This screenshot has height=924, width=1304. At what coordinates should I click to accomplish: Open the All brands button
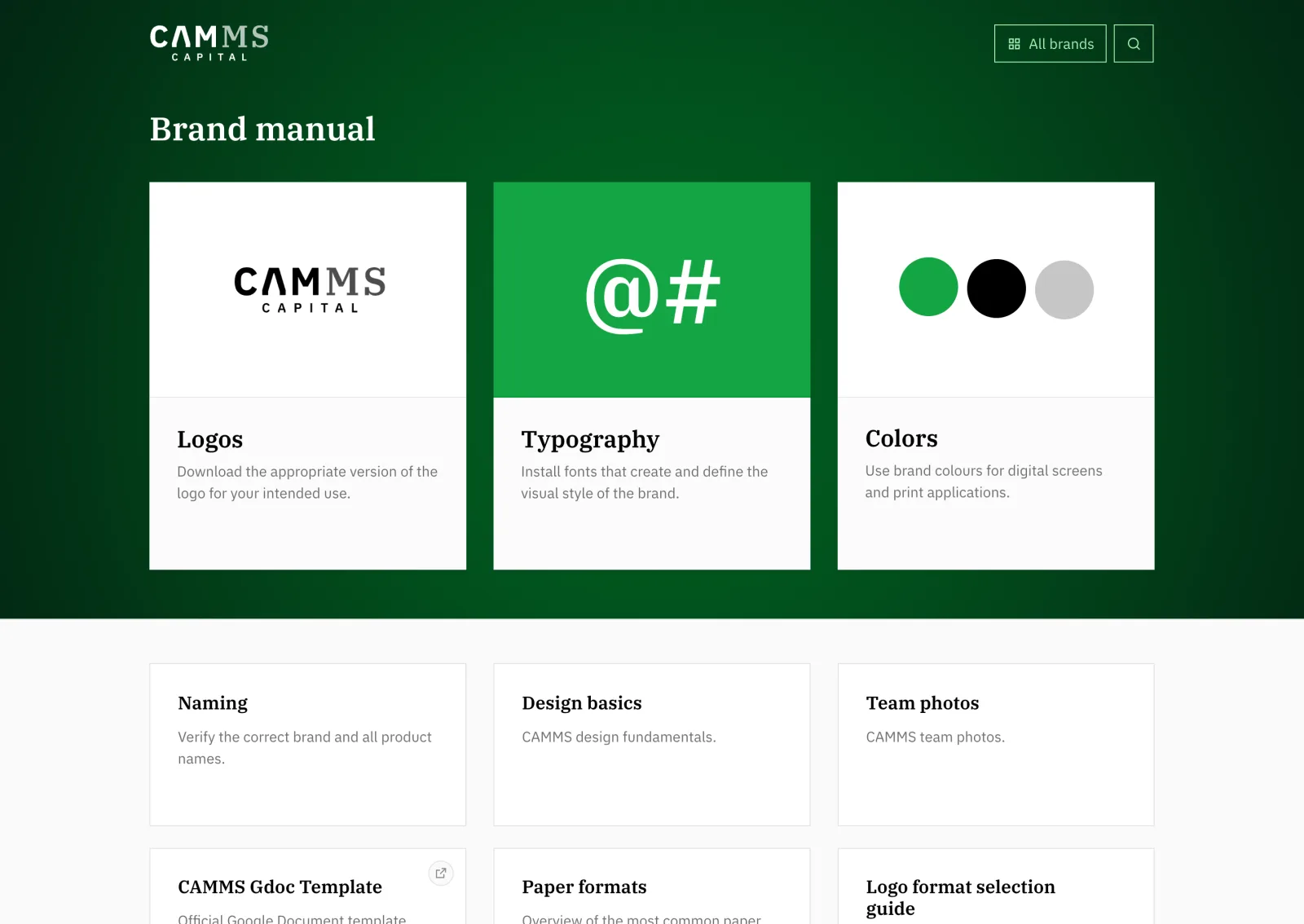[x=1050, y=44]
